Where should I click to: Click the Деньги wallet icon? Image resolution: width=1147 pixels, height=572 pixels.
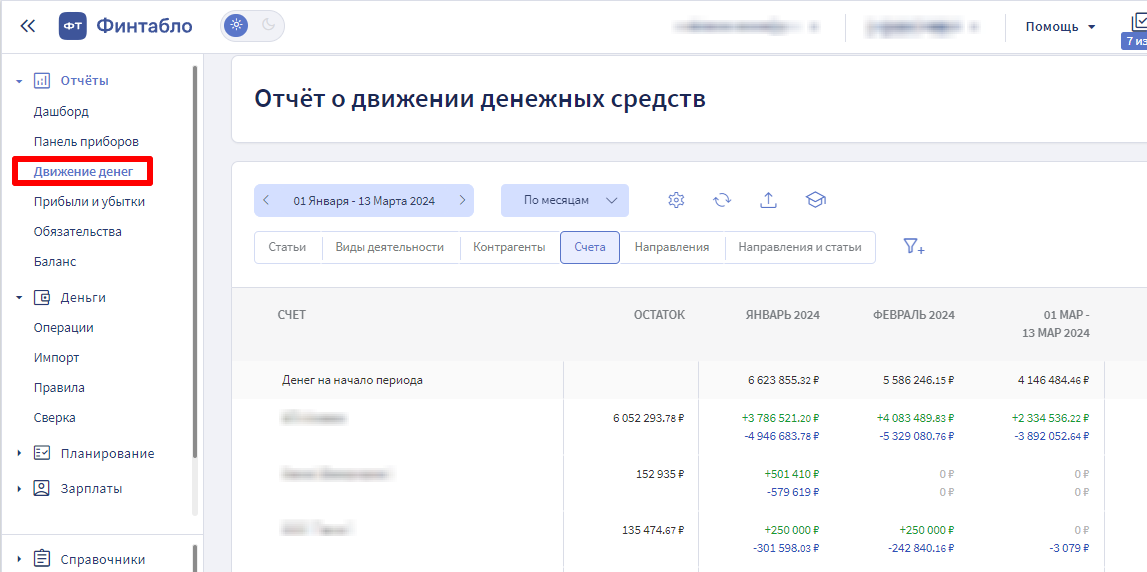42,298
